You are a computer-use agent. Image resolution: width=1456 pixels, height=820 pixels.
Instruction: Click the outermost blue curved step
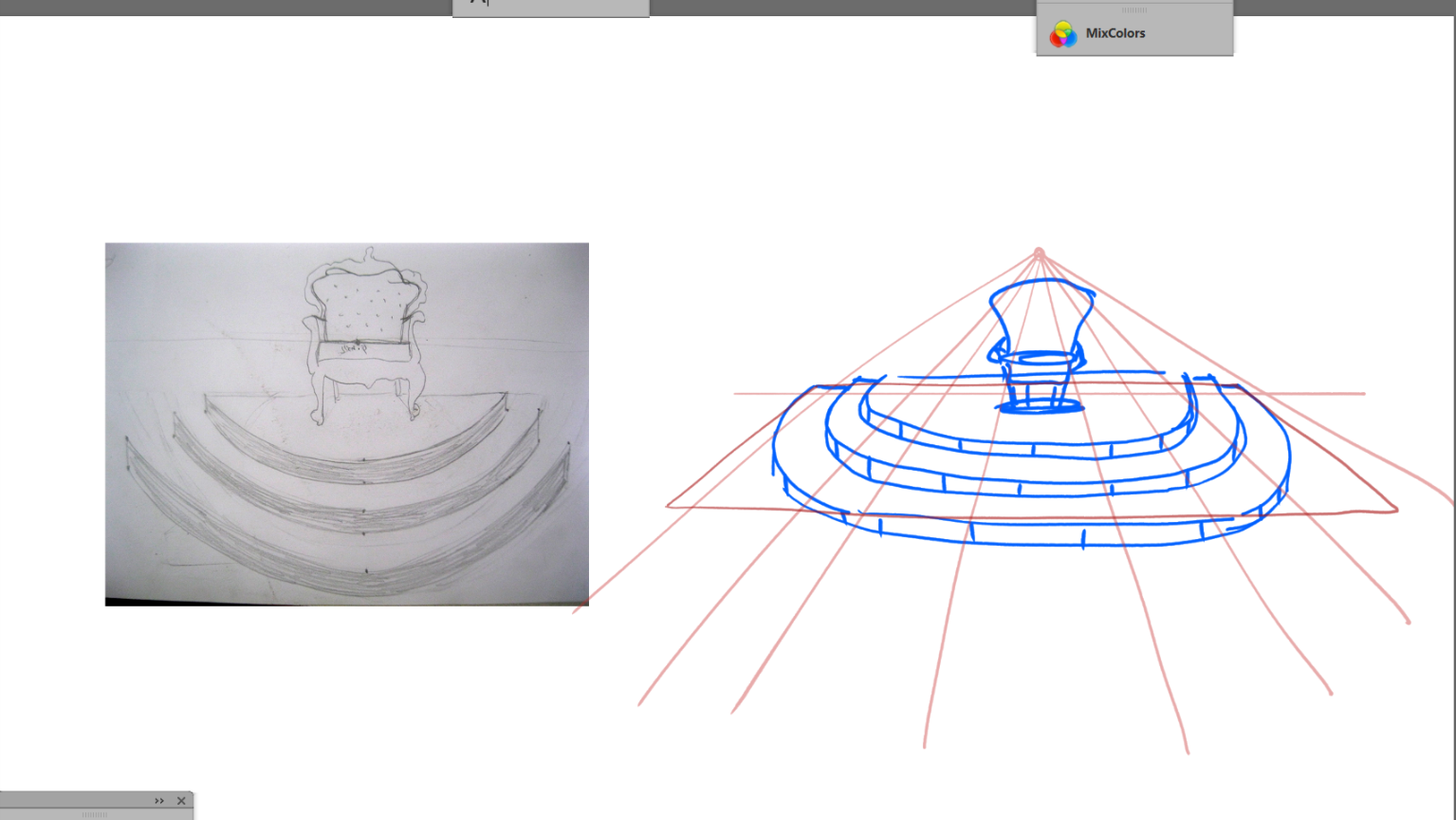pos(1024,534)
